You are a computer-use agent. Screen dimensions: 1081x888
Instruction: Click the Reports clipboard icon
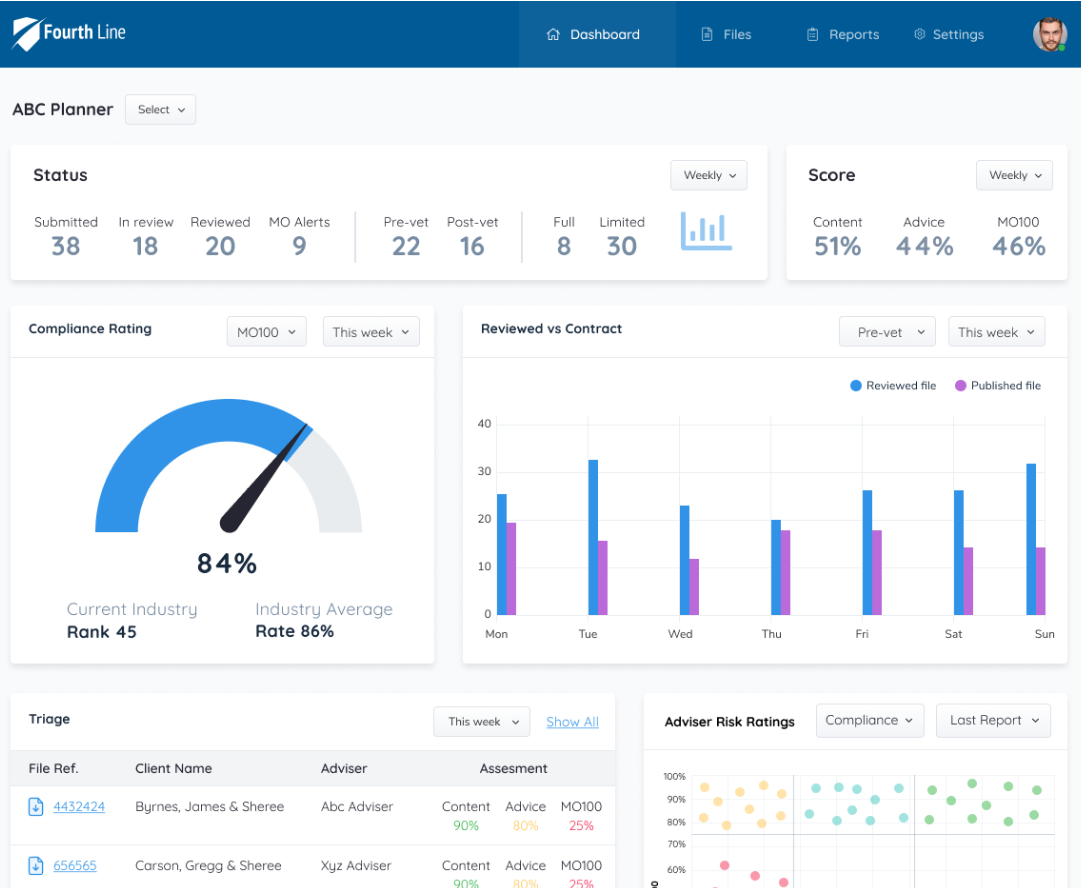point(813,34)
